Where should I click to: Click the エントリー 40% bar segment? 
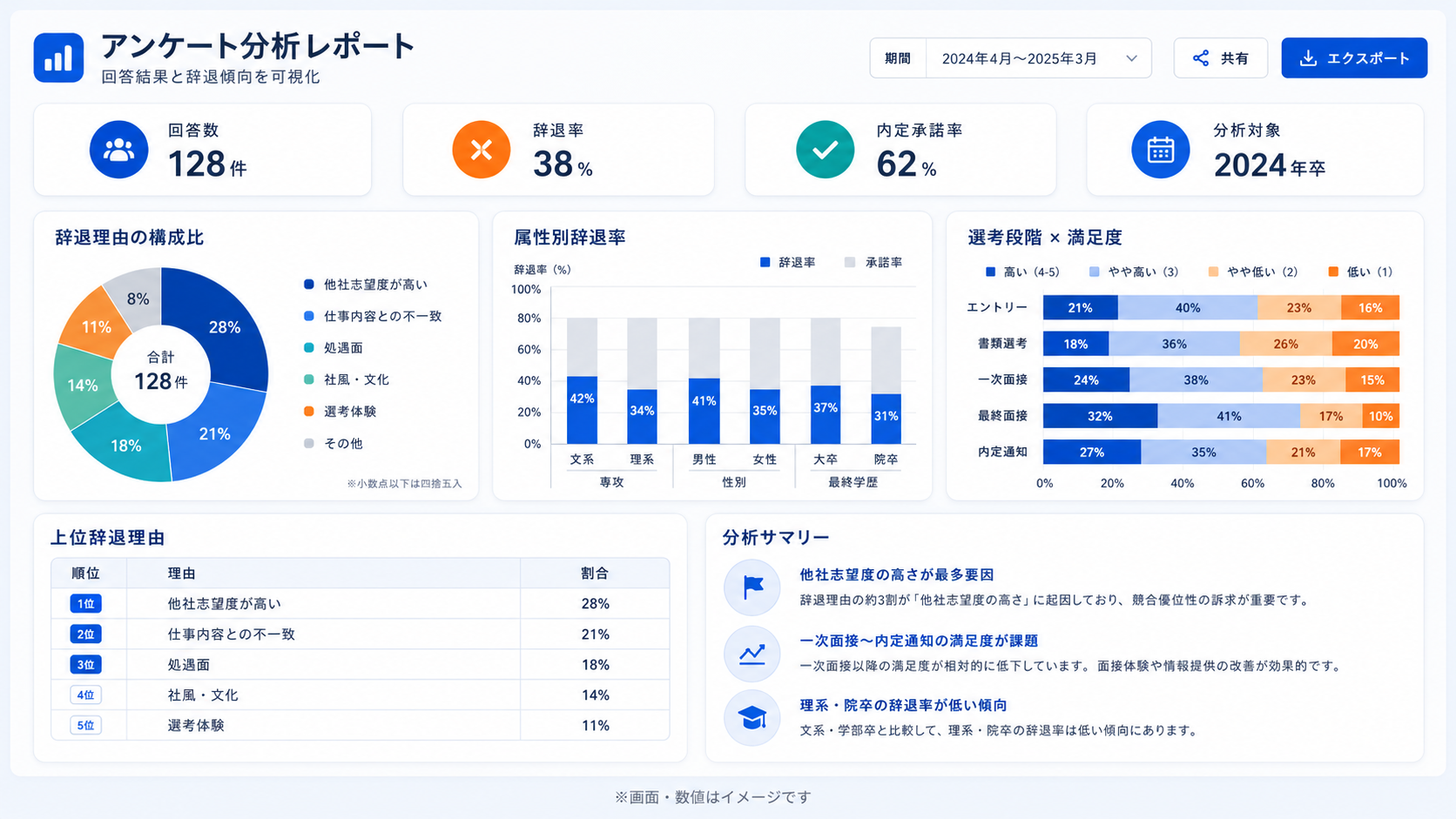[x=1188, y=307]
